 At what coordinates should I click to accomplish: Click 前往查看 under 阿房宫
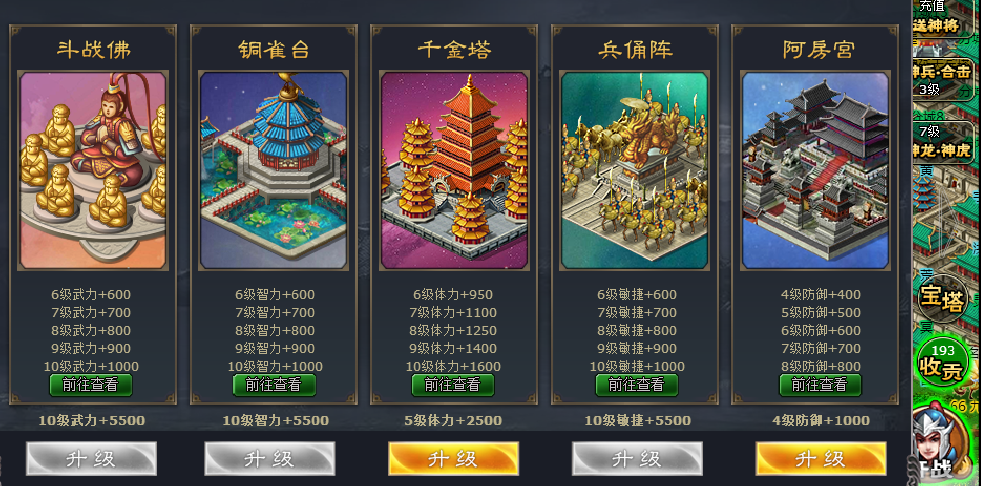click(820, 385)
